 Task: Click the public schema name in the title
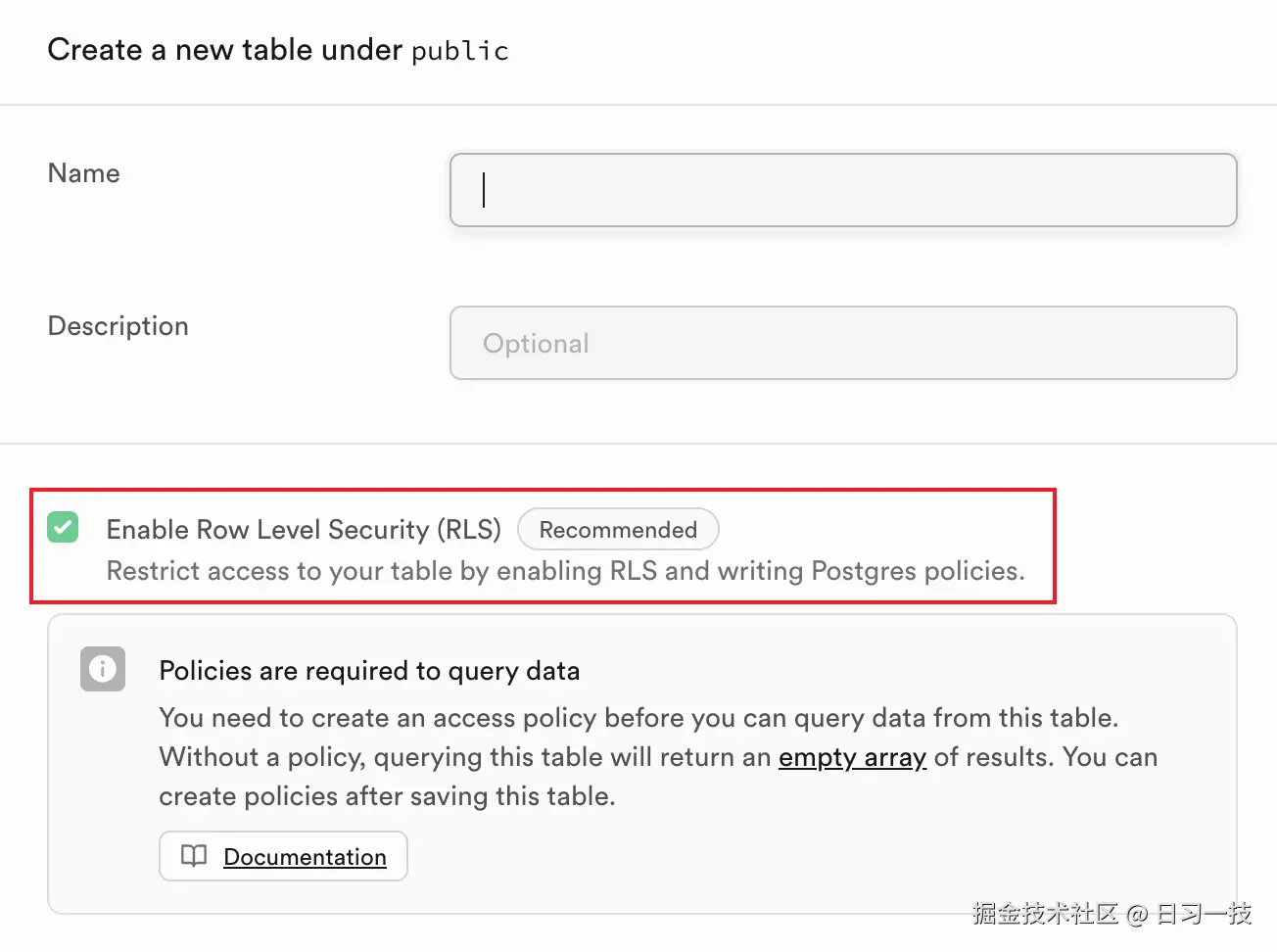(x=459, y=51)
